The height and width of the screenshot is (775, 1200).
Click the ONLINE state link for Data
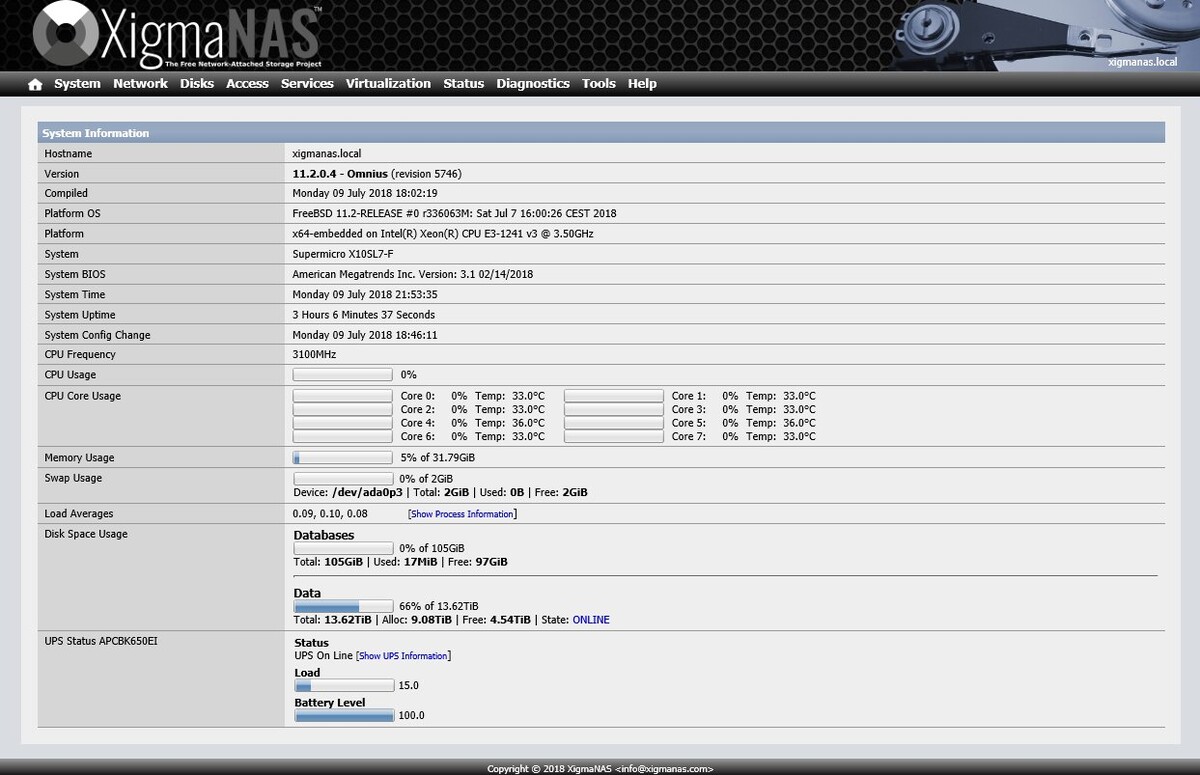pyautogui.click(x=591, y=620)
